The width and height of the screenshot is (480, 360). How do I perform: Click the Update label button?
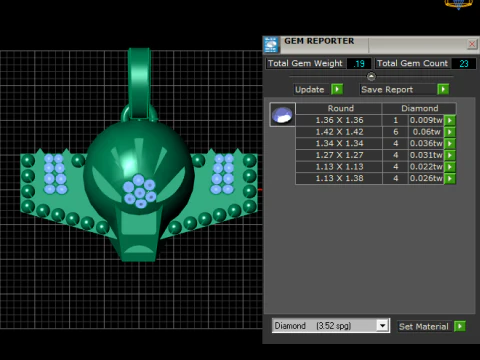(310, 90)
